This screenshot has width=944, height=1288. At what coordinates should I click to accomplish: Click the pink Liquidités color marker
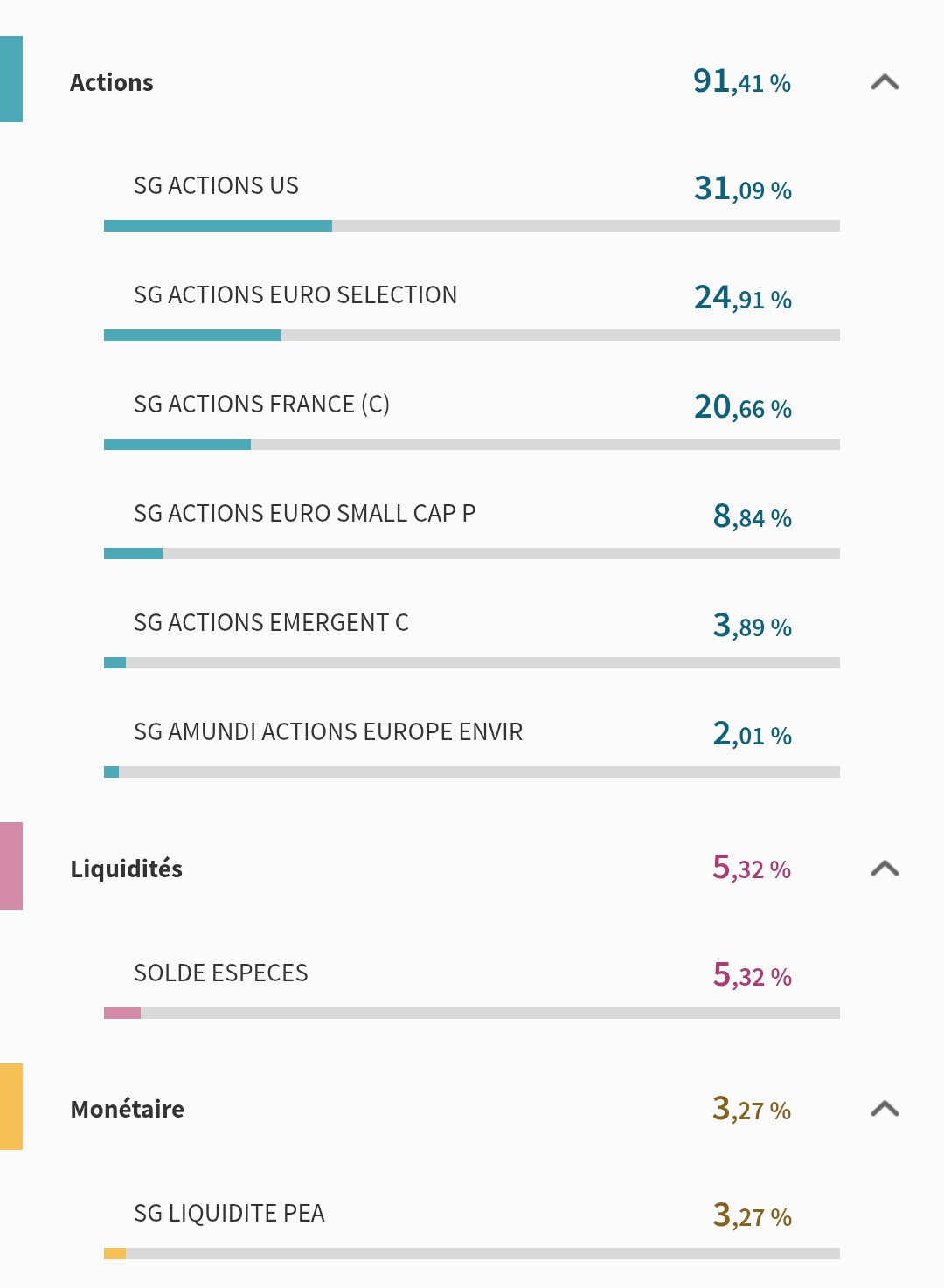11,866
